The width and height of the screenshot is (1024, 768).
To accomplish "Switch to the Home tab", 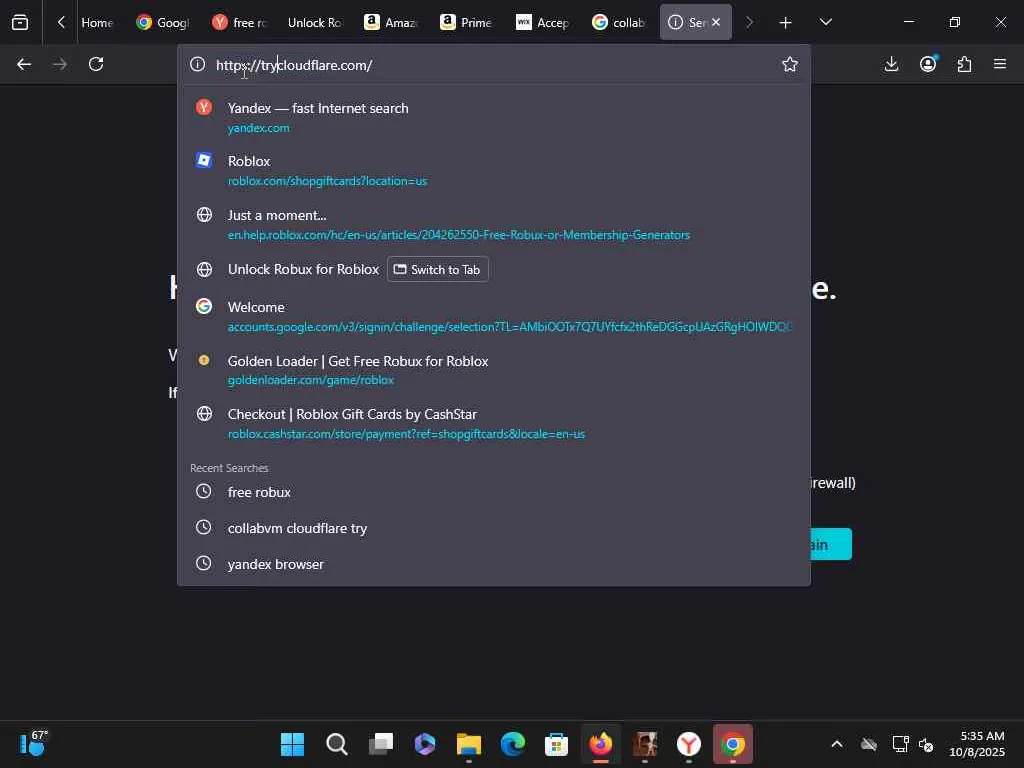I will pyautogui.click(x=98, y=22).
